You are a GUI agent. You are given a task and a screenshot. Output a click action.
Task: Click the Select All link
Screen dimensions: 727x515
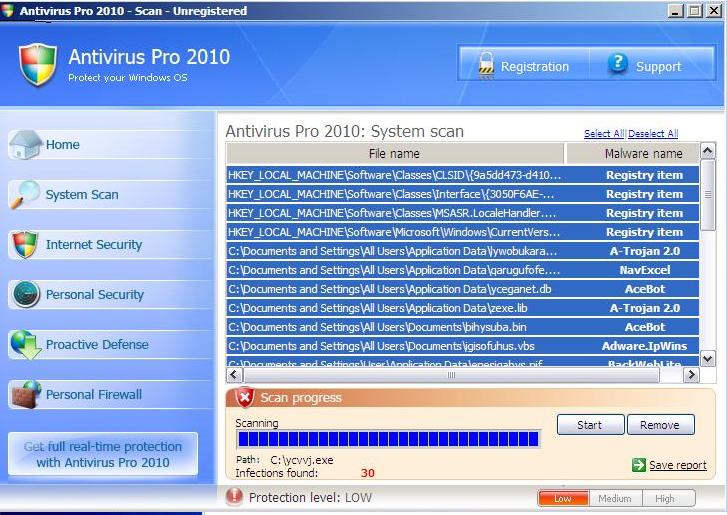click(604, 134)
